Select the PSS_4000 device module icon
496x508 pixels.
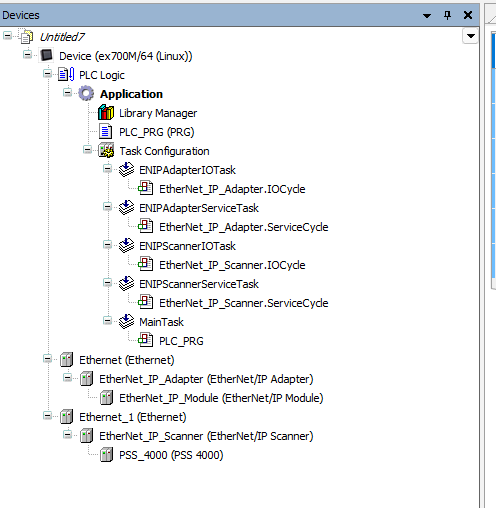tap(106, 455)
